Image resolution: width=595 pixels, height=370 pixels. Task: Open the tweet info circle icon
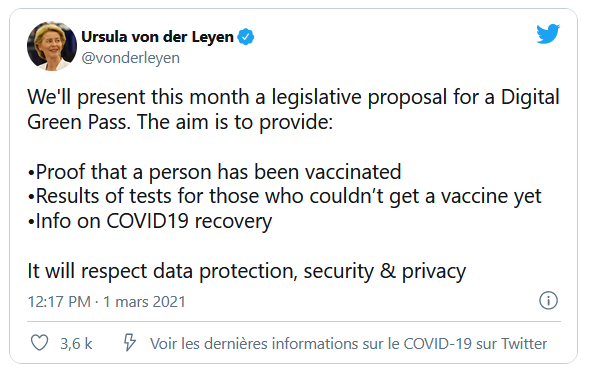pos(548,301)
